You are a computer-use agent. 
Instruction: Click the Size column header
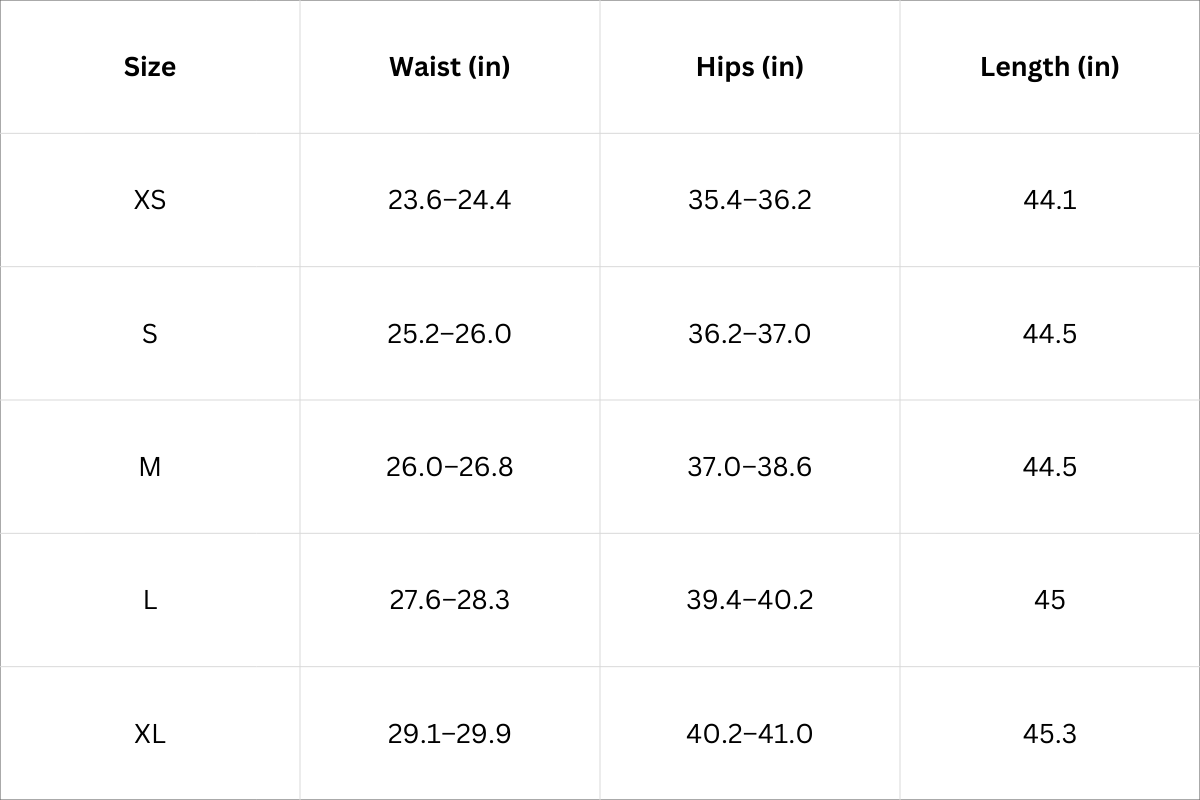[x=150, y=67]
